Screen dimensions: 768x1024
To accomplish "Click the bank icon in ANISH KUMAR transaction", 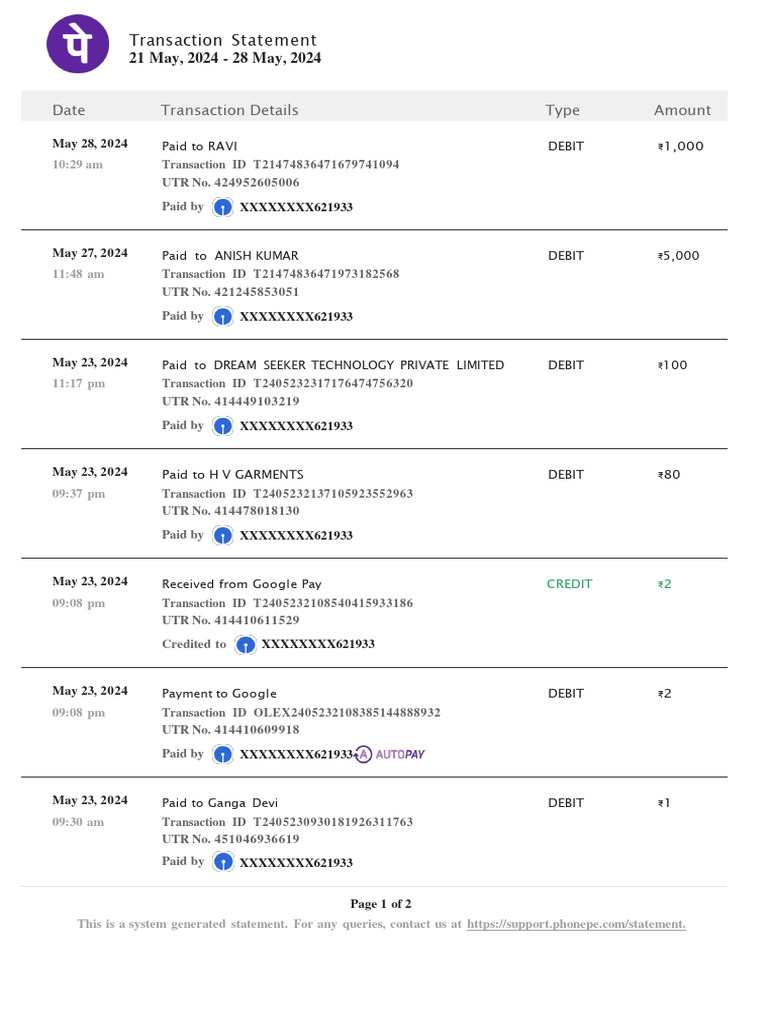I will pyautogui.click(x=223, y=317).
